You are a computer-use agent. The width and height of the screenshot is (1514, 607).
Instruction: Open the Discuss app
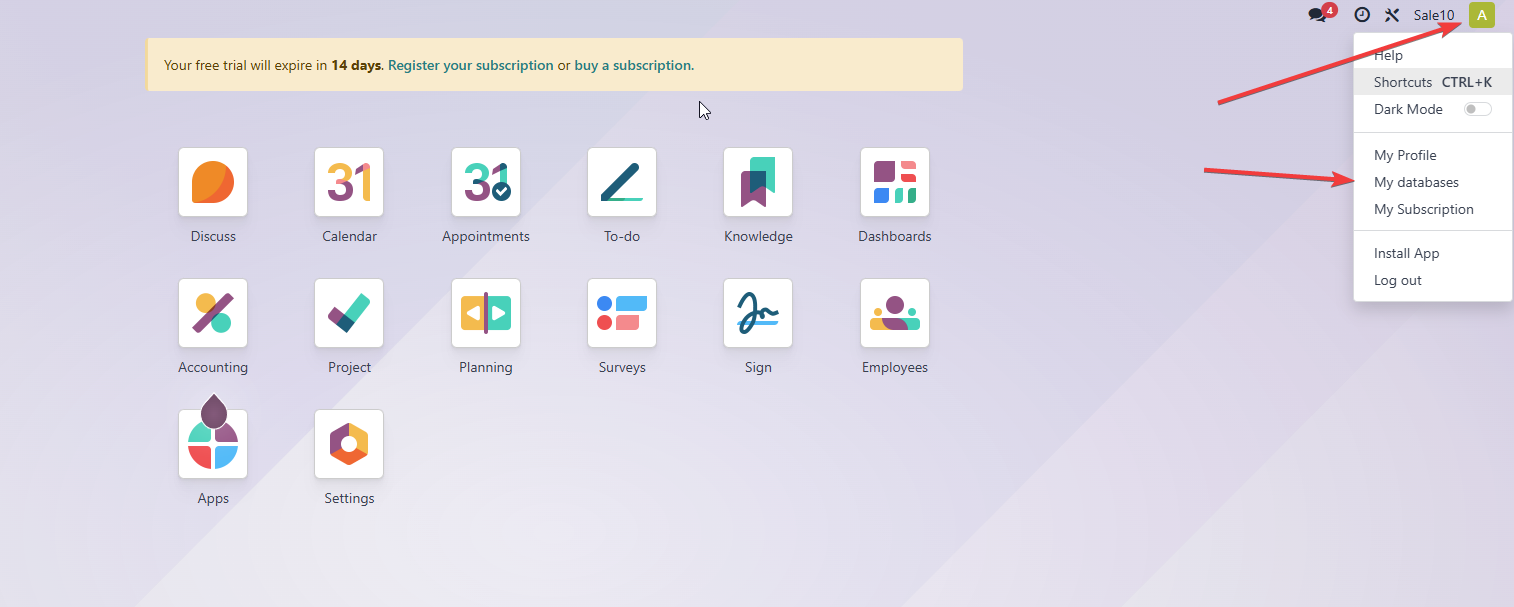(x=213, y=182)
